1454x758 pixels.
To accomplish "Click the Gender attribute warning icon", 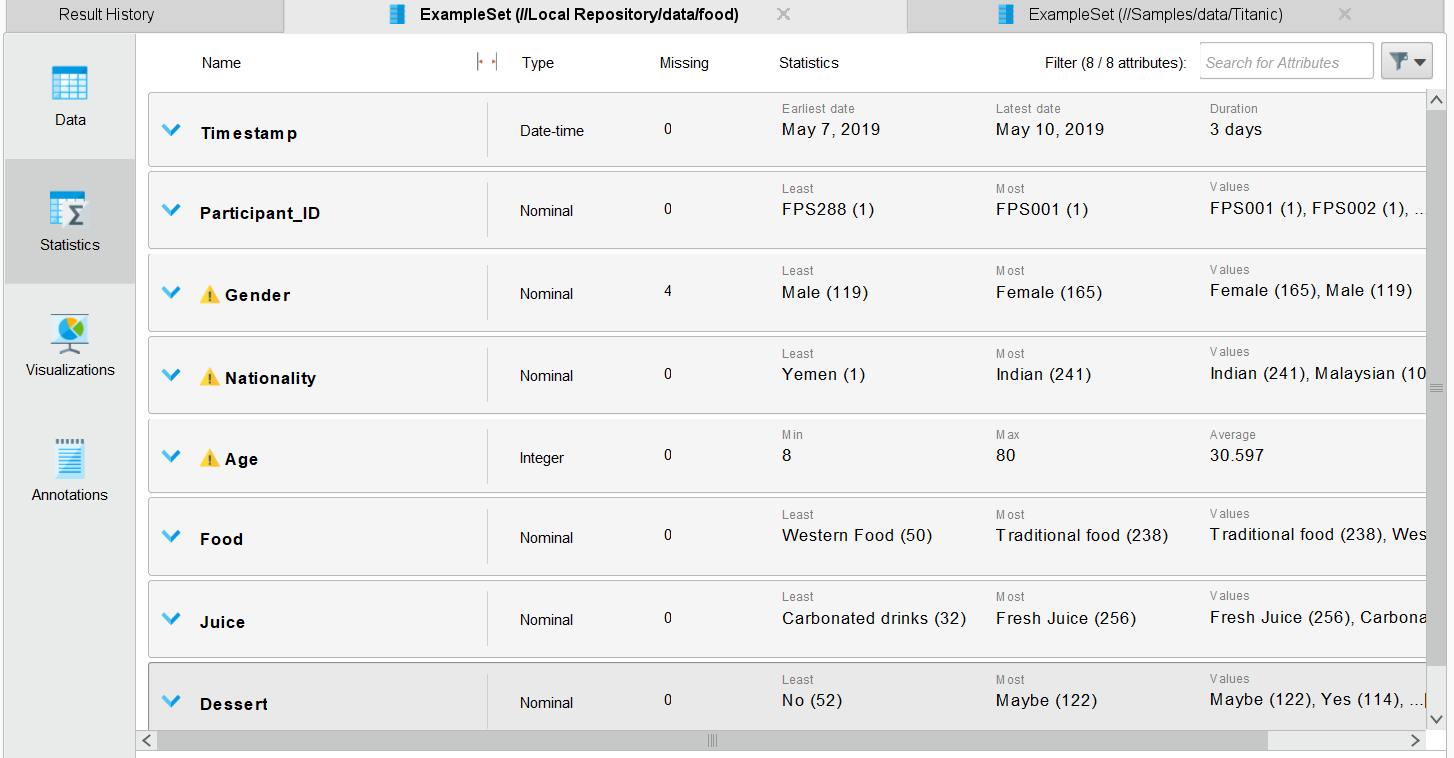I will click(x=209, y=295).
